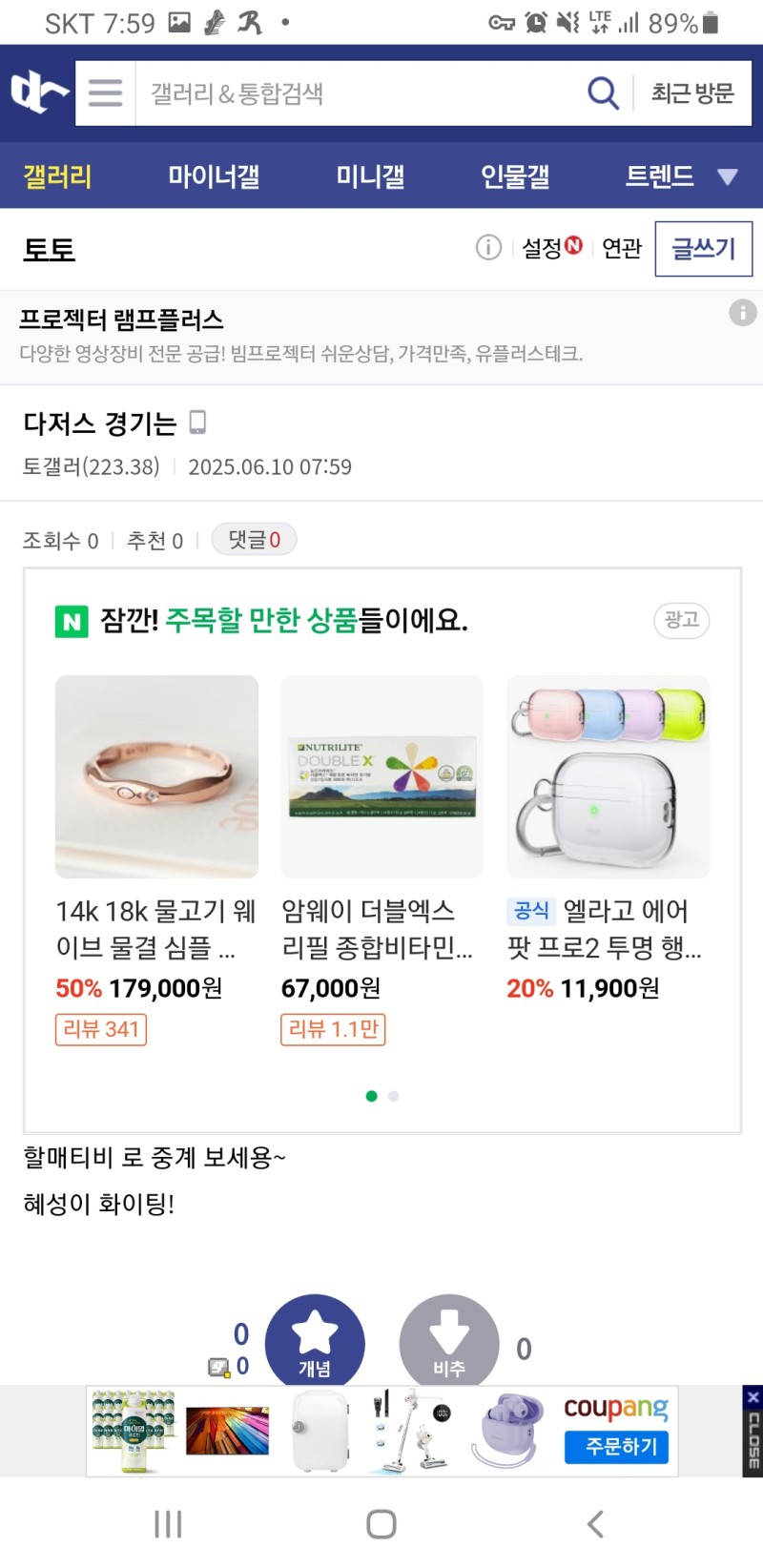Tap the DCInside logo icon
Screen dimensions: 763x1568
point(39,93)
